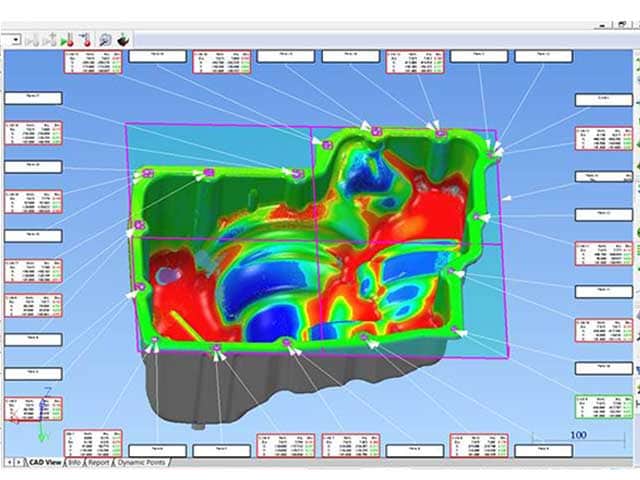640x480 pixels.
Task: Switch to the CAD View tab
Action: coord(45,462)
